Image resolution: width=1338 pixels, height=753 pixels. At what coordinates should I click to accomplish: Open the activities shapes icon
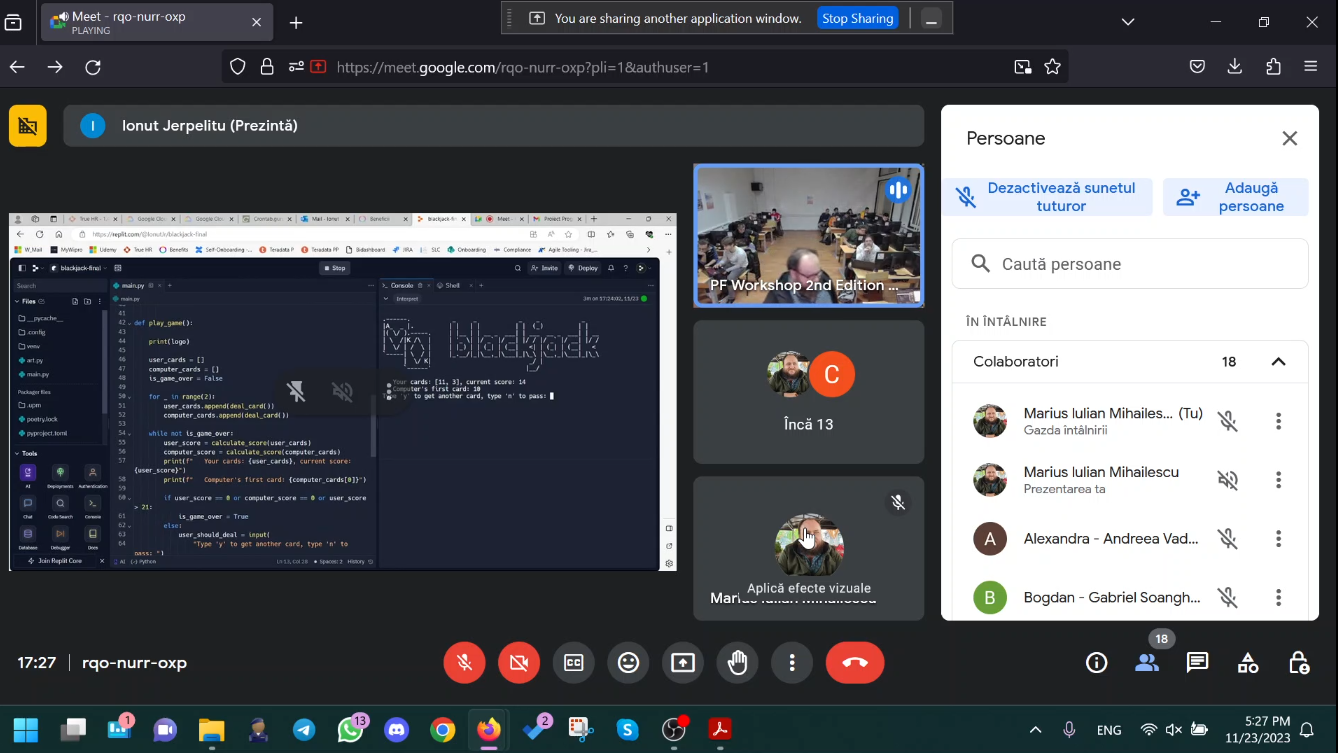tap(1248, 663)
